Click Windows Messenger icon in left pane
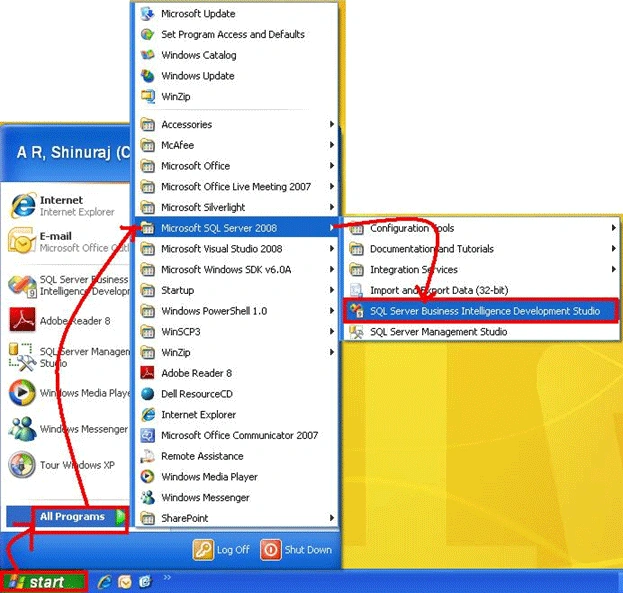Screen dimensions: 623x593 (x=22, y=428)
